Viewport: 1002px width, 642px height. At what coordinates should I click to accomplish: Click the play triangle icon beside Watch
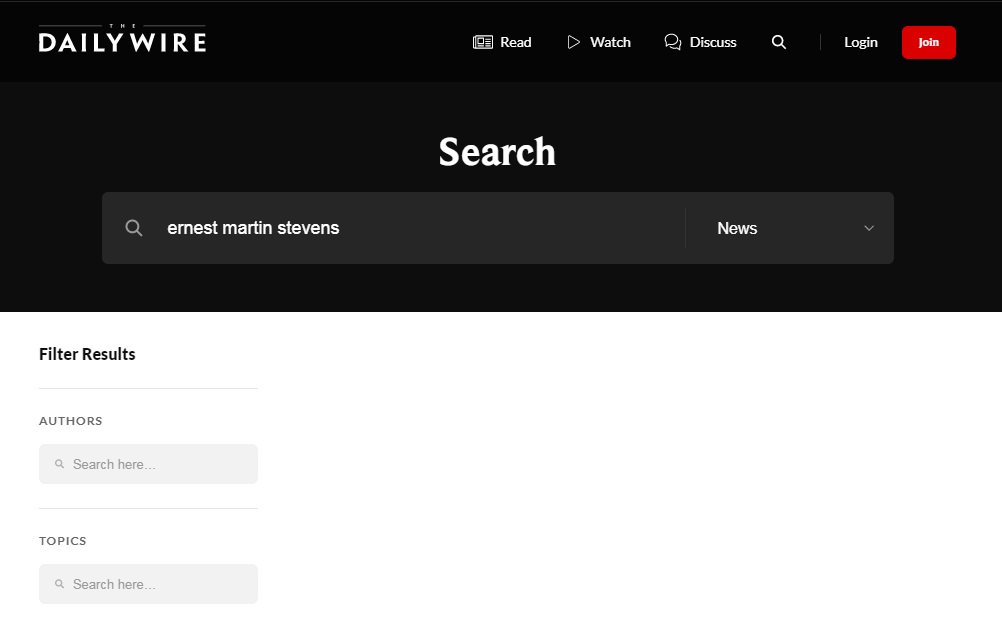tap(573, 42)
